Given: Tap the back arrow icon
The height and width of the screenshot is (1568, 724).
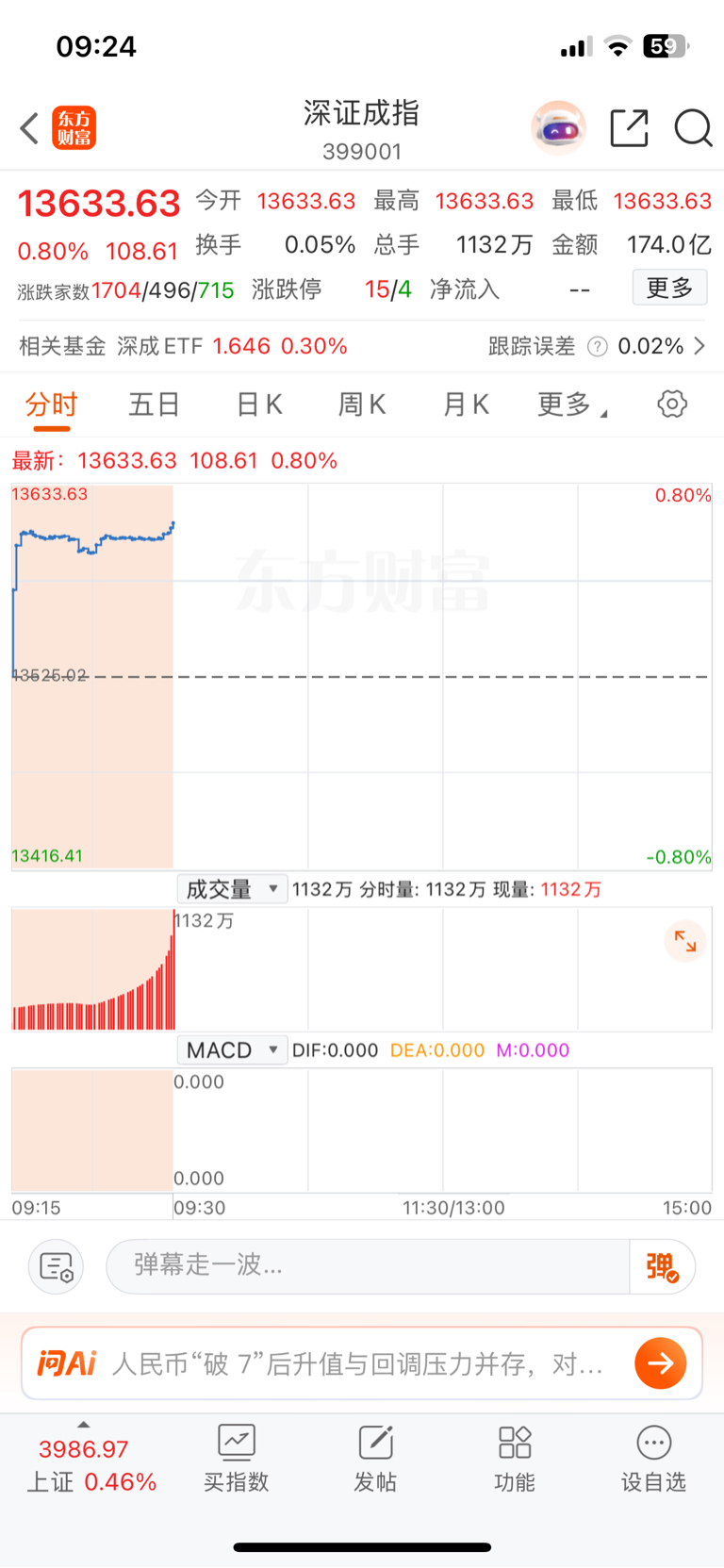Looking at the screenshot, I should click(x=30, y=128).
